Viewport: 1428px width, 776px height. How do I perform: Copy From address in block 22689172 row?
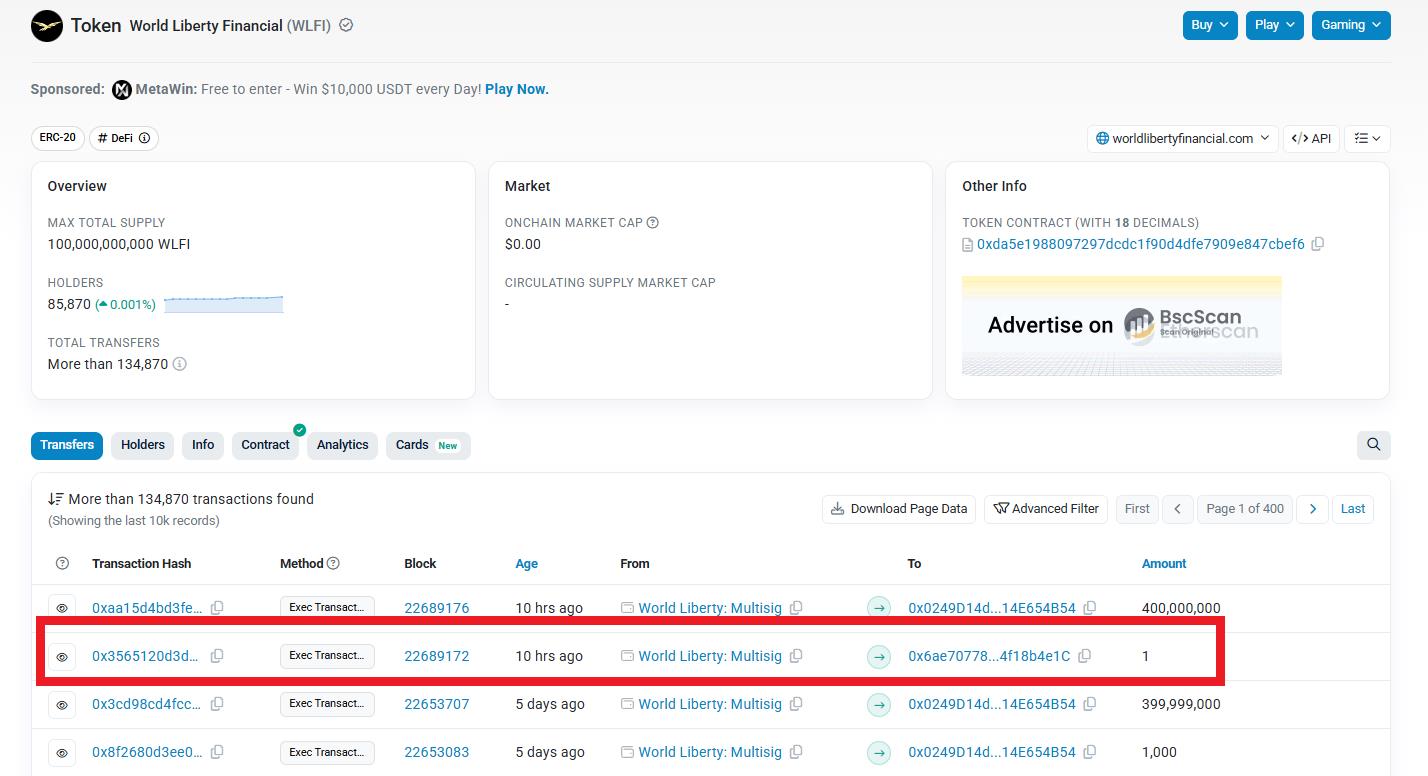pyautogui.click(x=796, y=656)
